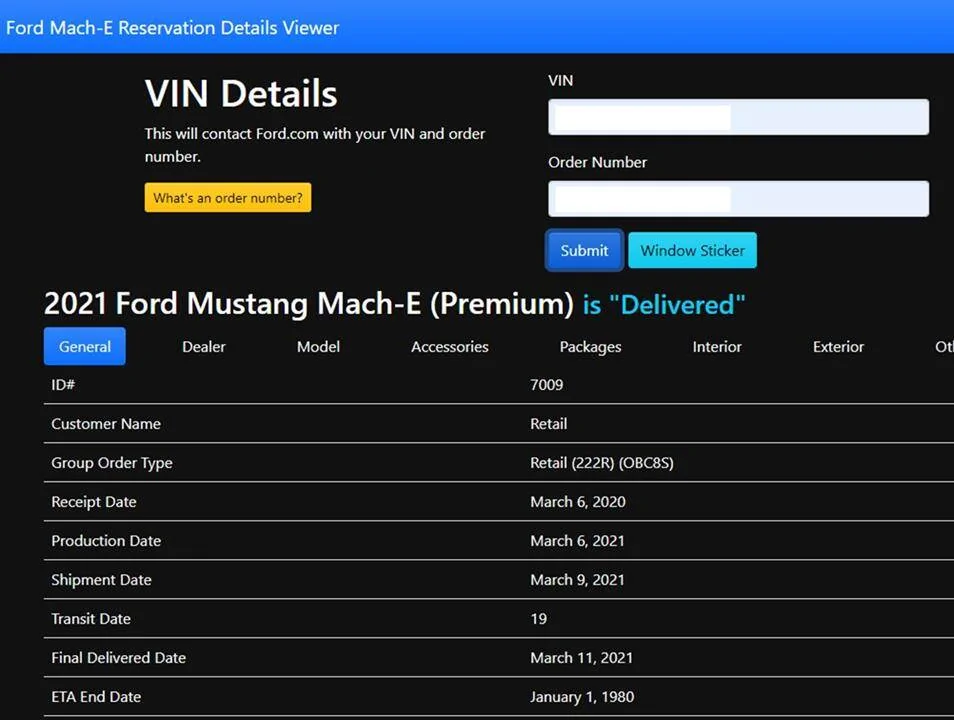This screenshot has width=954, height=720.
Task: Click the is "Delivered" status text
Action: [x=664, y=304]
